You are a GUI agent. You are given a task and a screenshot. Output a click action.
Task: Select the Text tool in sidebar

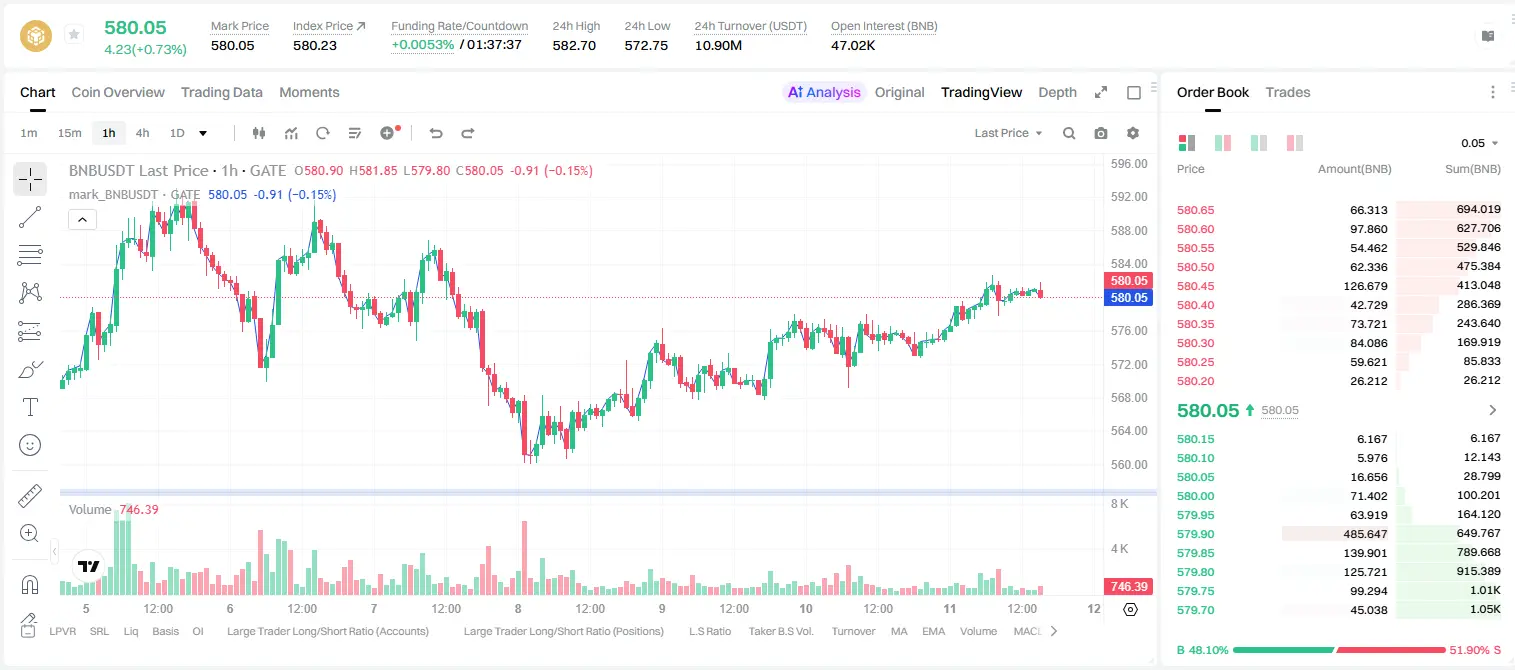point(30,407)
